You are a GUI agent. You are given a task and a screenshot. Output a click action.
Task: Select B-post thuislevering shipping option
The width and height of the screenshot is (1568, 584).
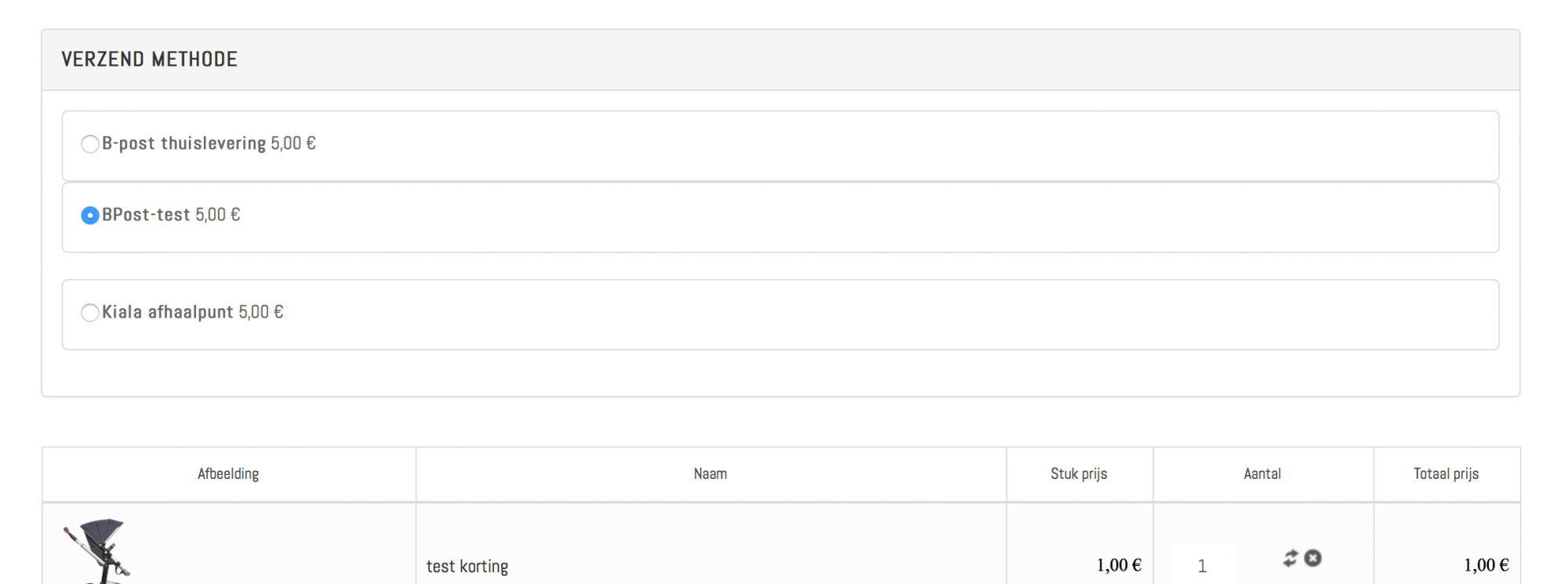(90, 144)
